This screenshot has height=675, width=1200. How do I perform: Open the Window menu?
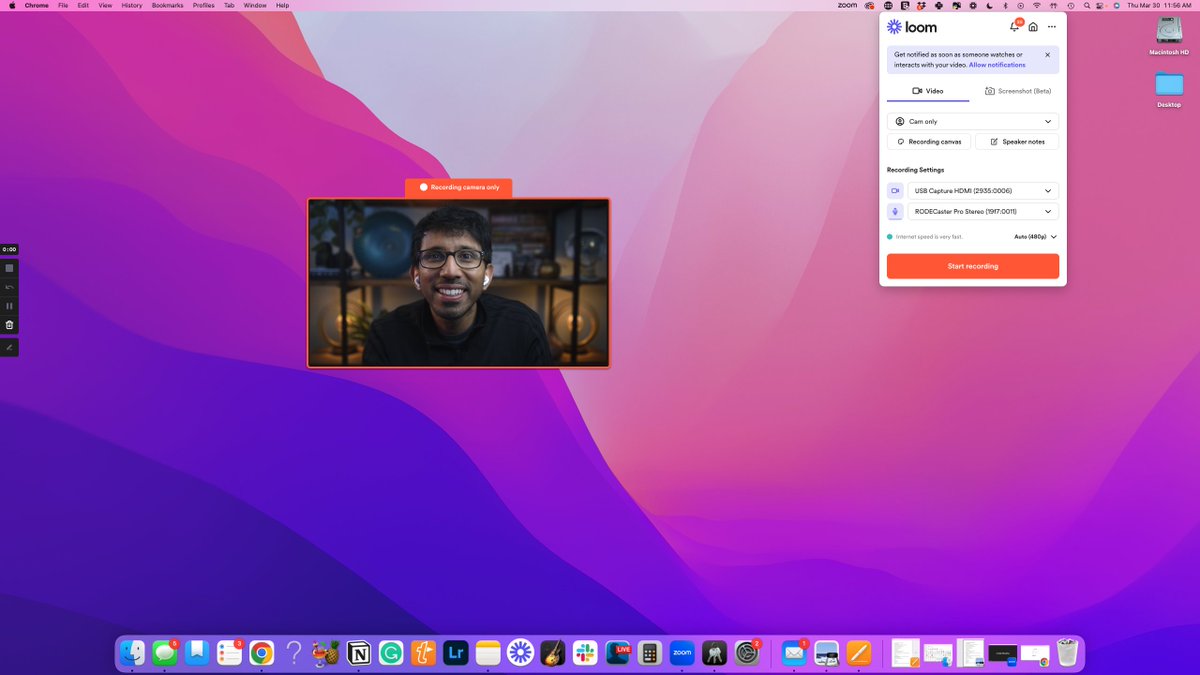point(255,5)
